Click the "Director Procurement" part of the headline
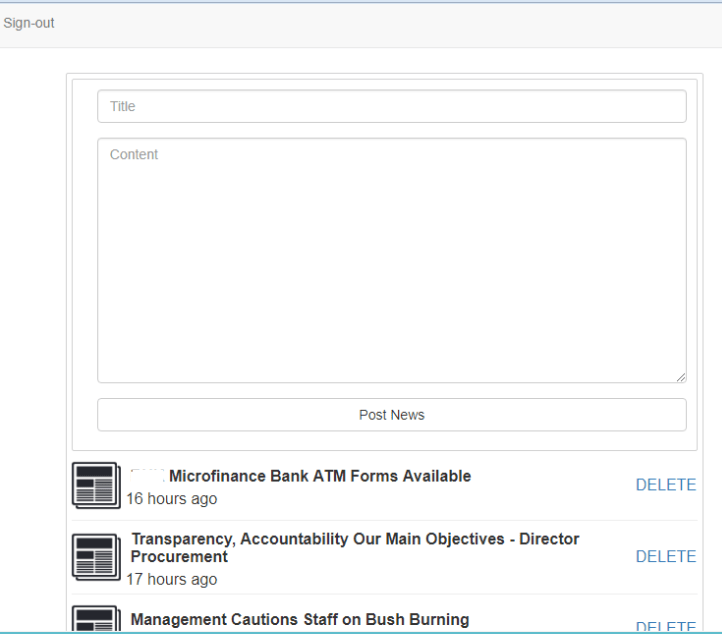The image size is (722, 634). tap(179, 556)
